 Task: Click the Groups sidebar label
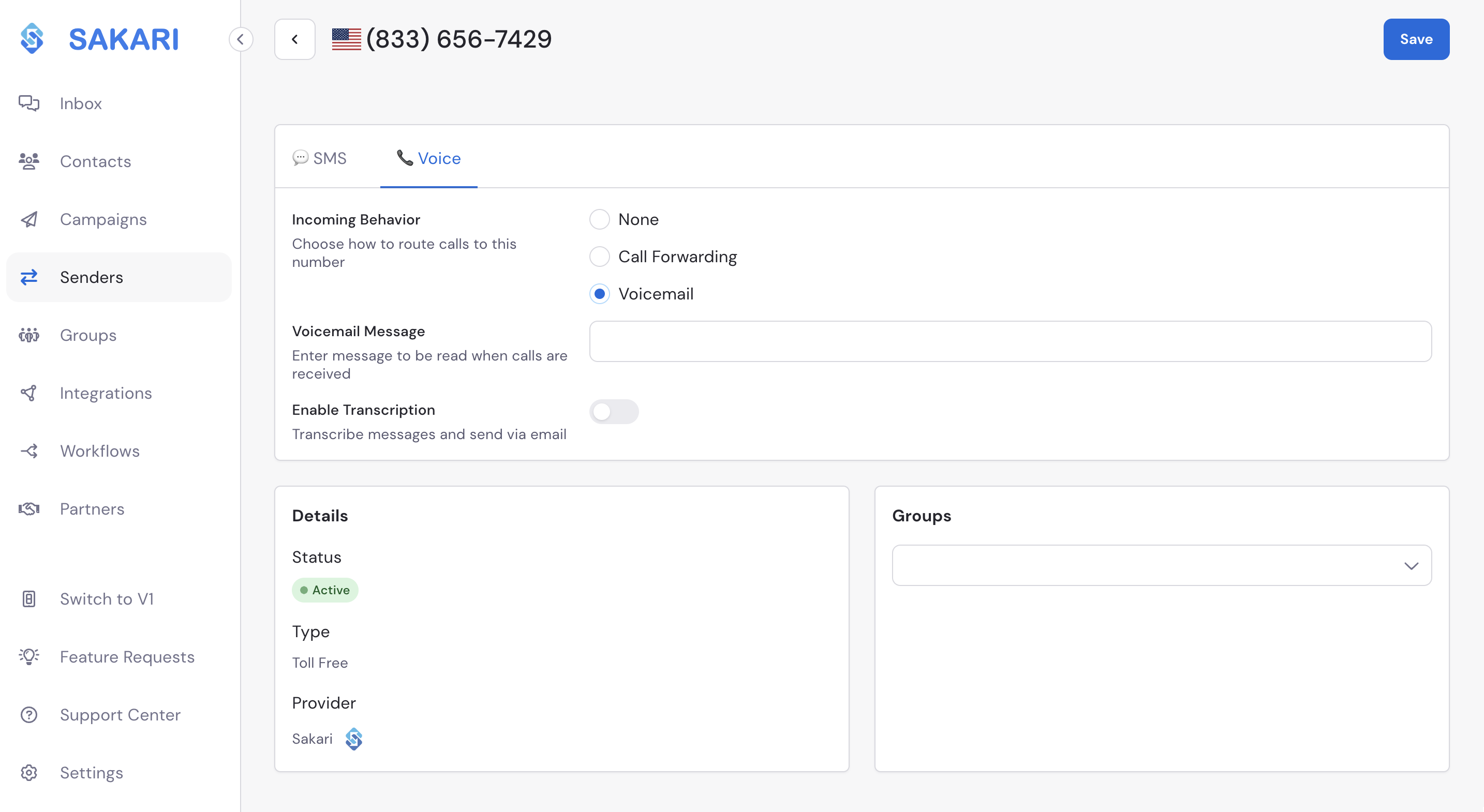[x=88, y=335]
